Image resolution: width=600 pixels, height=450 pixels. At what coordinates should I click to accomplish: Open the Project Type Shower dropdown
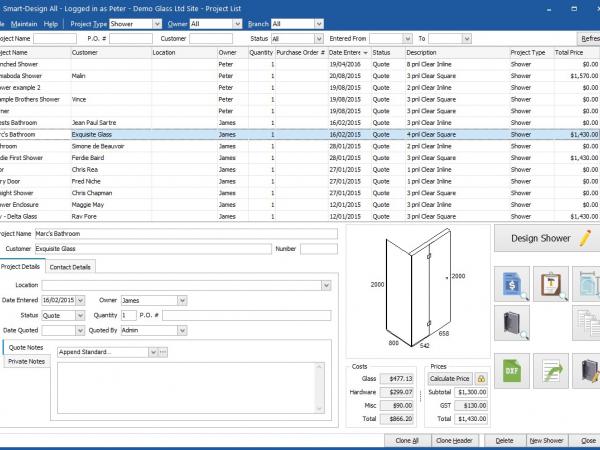(x=157, y=24)
